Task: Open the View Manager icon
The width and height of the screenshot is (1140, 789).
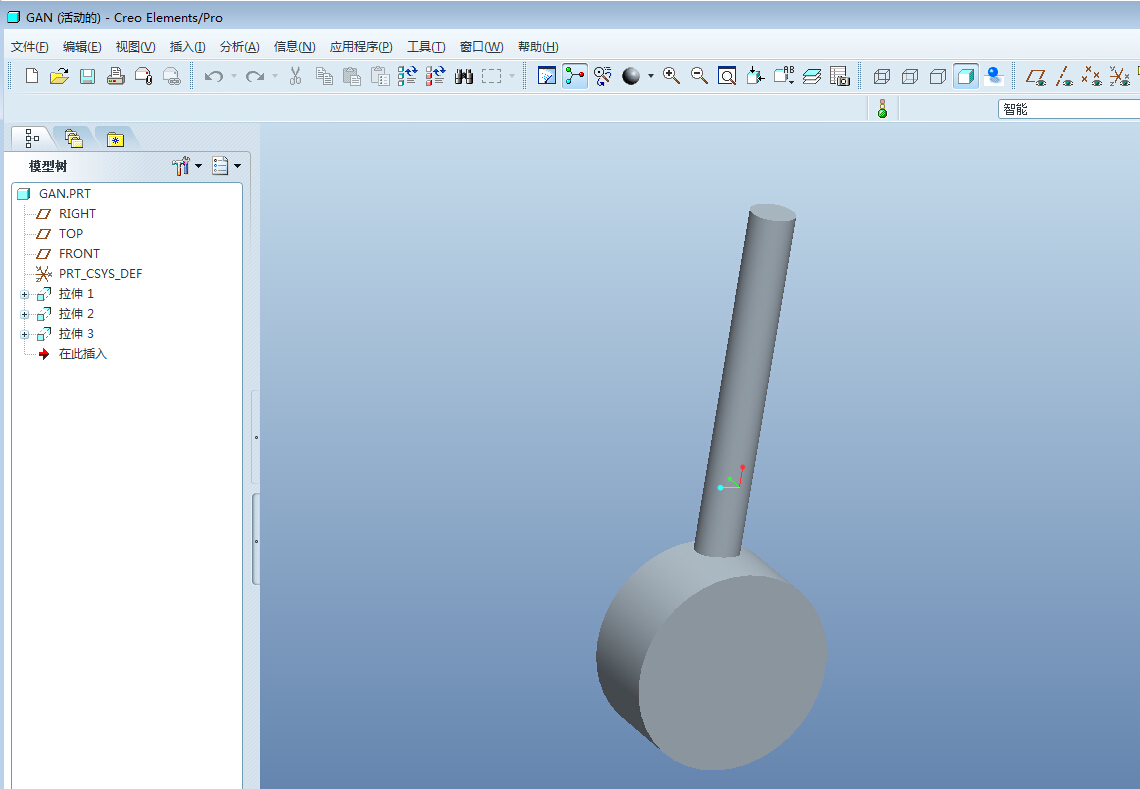Action: 840,76
